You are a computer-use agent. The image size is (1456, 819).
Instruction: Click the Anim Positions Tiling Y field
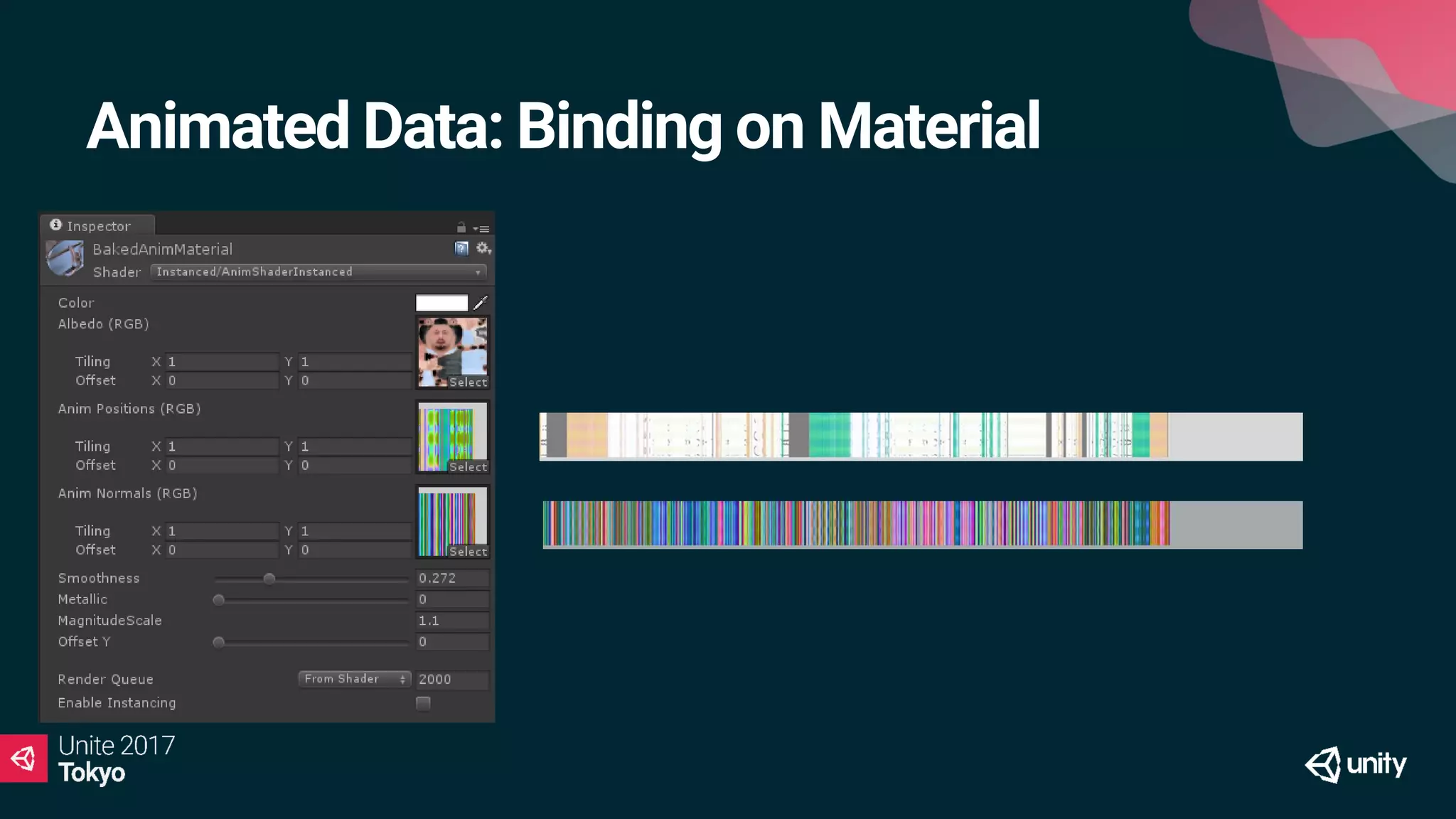[x=355, y=446]
